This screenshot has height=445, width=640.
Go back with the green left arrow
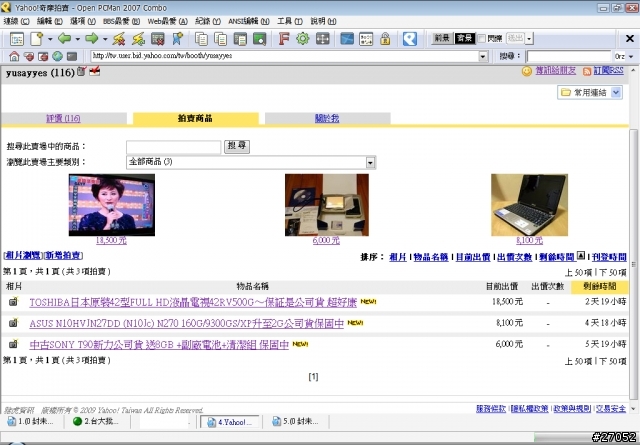click(x=64, y=38)
